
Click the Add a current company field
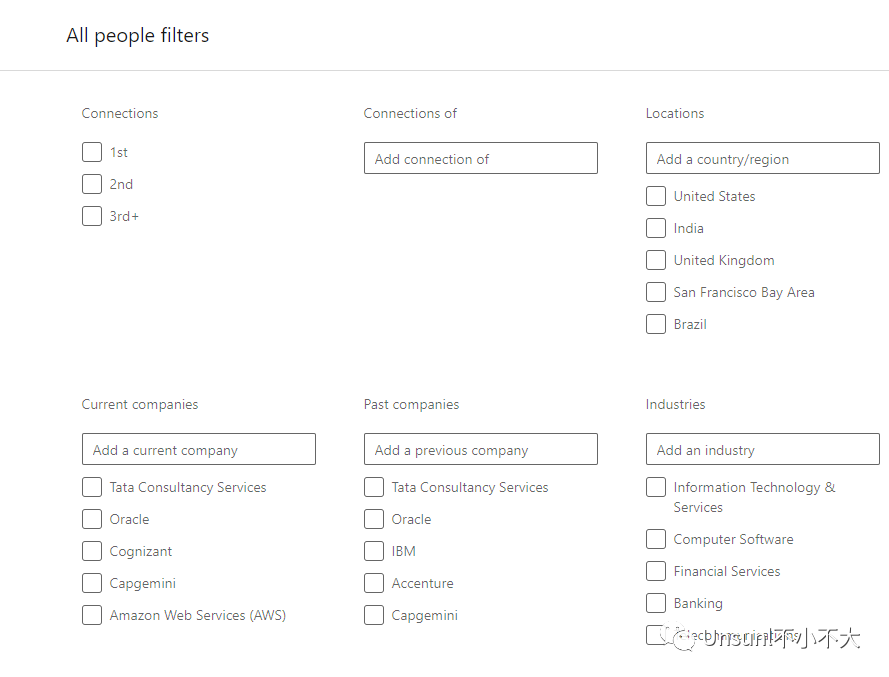[198, 449]
